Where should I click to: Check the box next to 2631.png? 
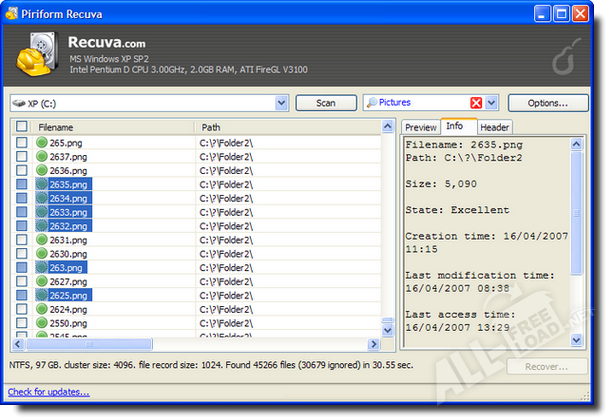22,240
